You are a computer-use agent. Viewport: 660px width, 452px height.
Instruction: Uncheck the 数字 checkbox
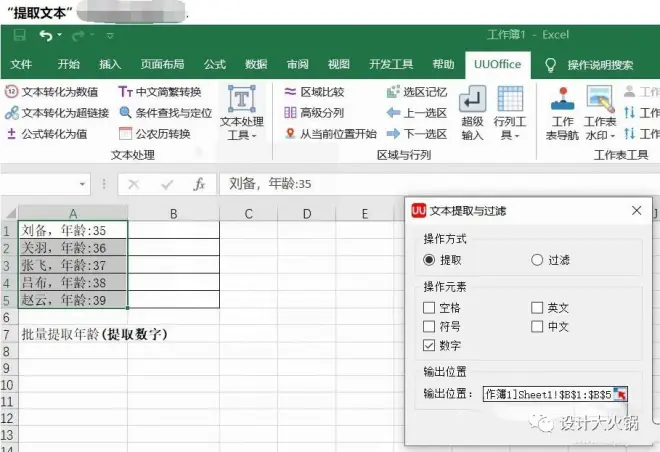[430, 345]
